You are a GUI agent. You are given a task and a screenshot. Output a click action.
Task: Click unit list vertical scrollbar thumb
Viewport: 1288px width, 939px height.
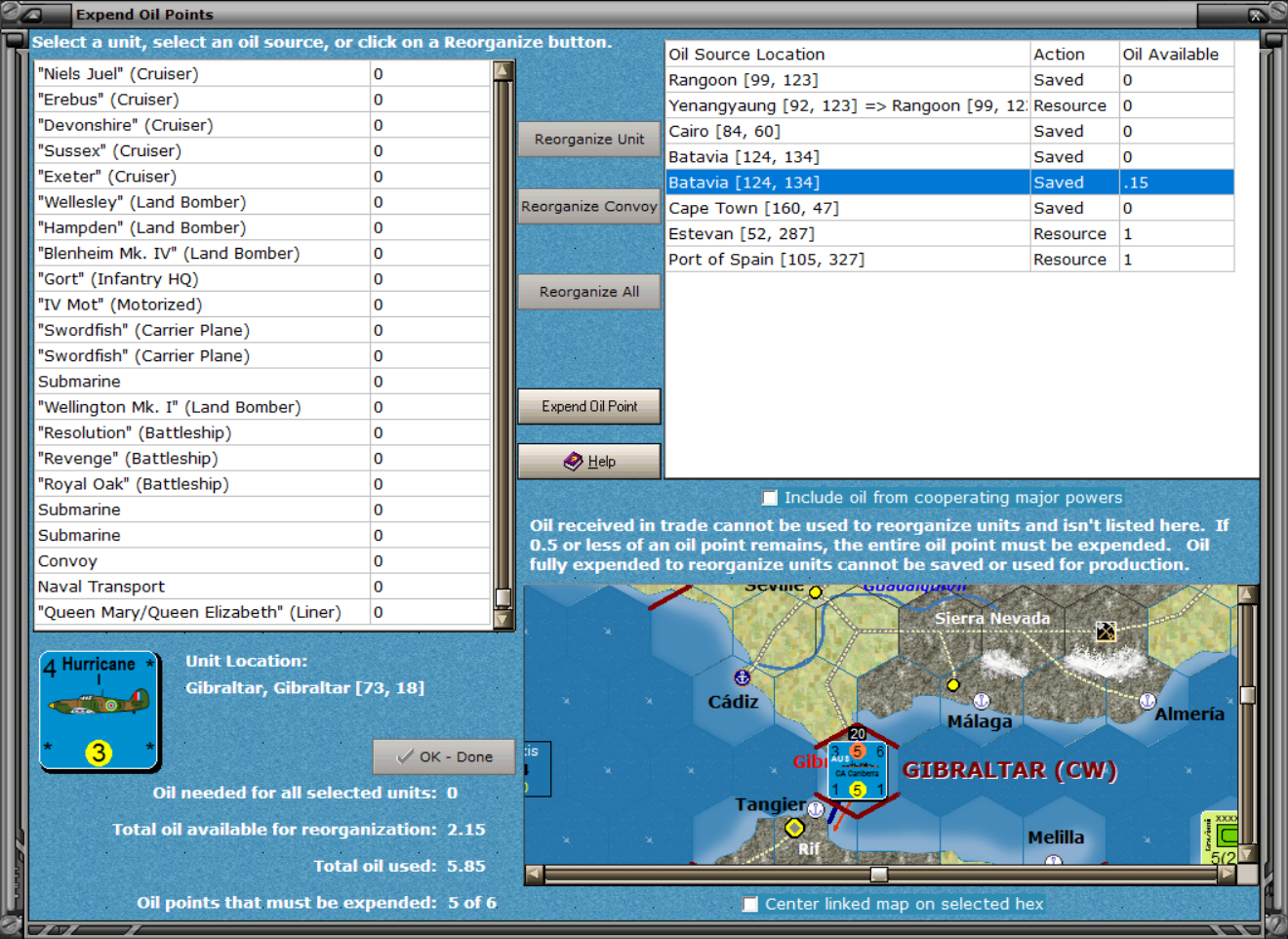[x=503, y=597]
